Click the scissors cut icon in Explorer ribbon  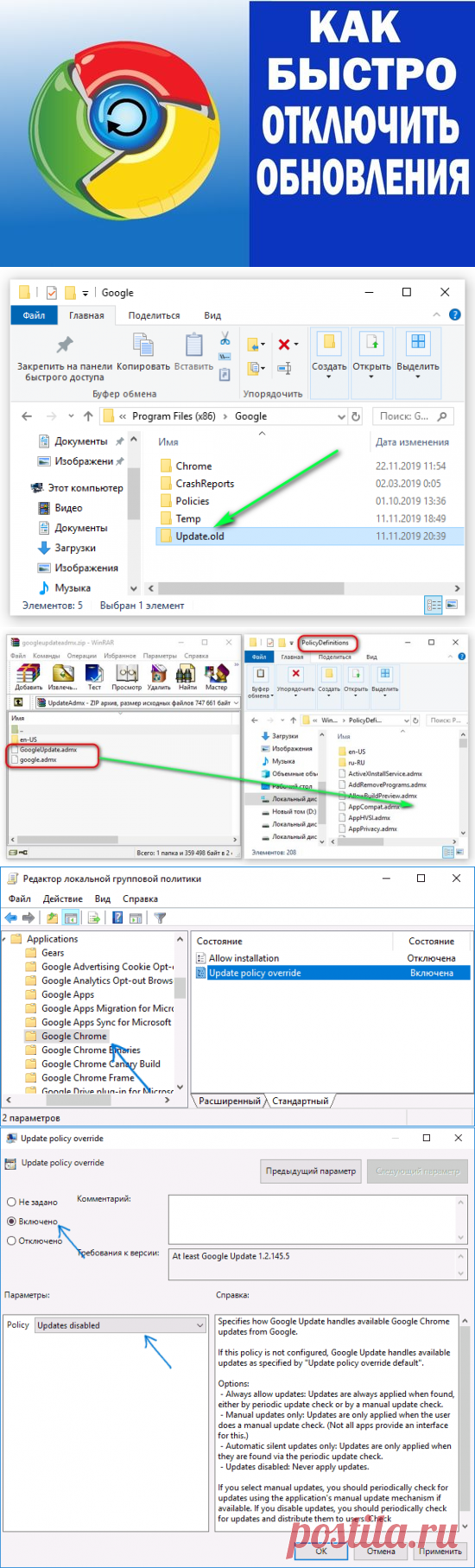(225, 338)
